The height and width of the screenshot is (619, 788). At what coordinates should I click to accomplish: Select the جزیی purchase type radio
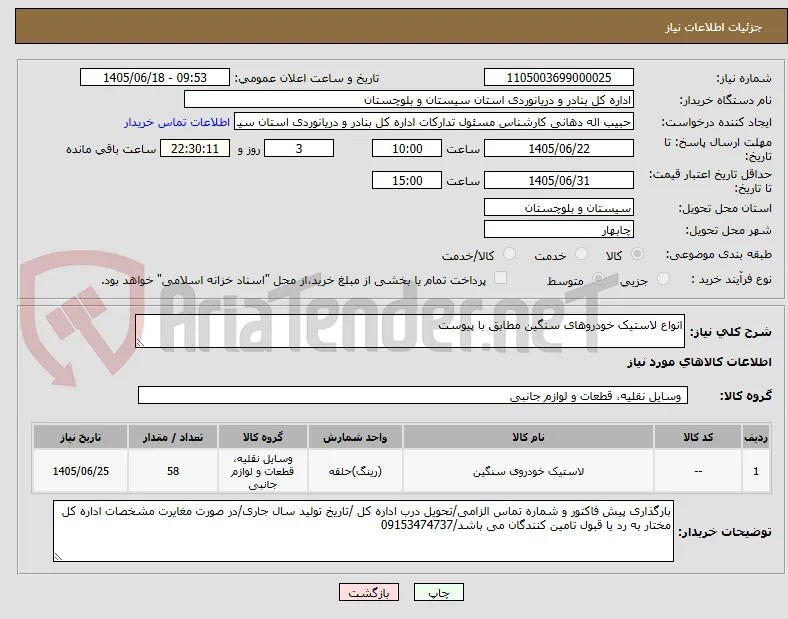(x=663, y=279)
